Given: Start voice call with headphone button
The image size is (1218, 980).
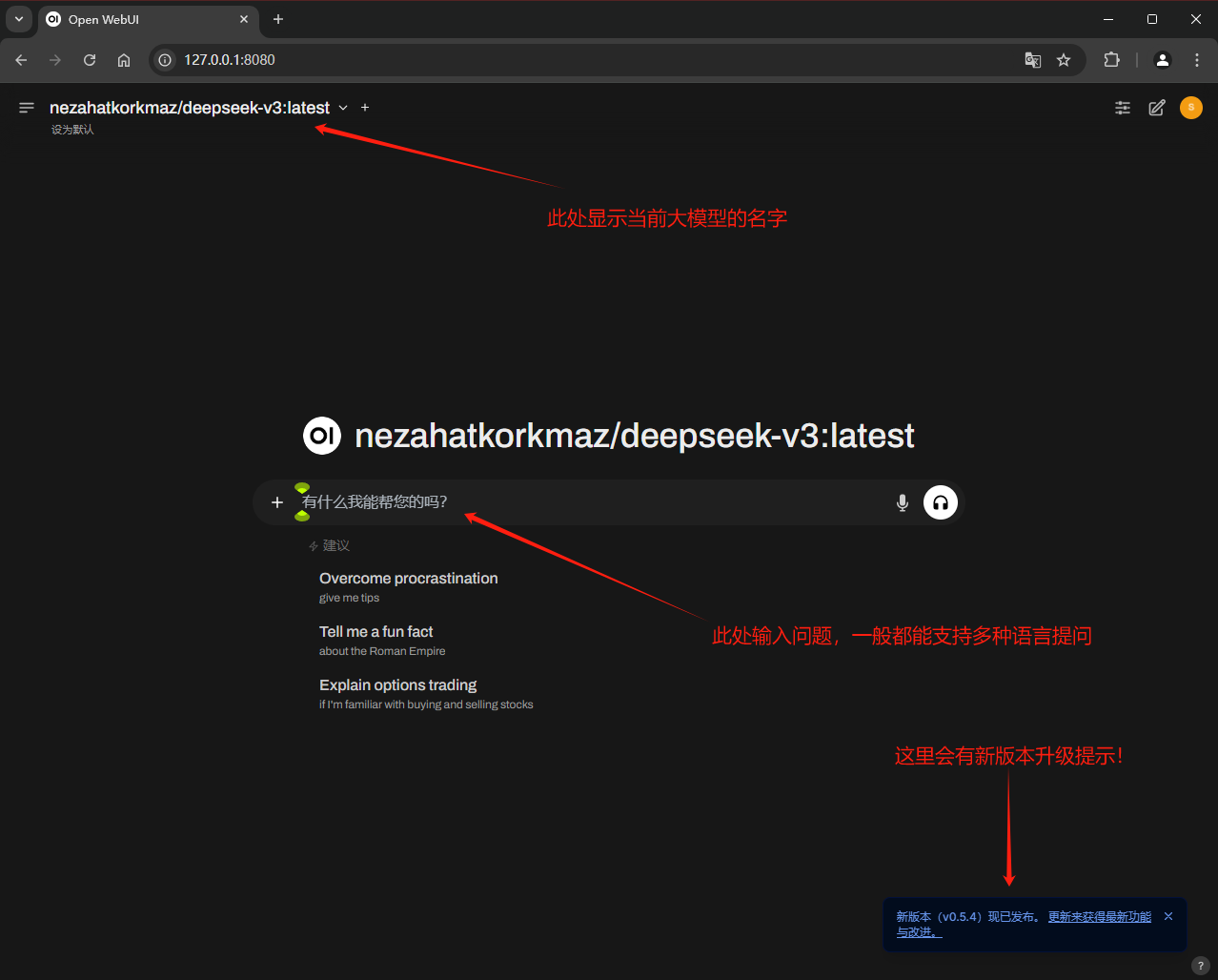Looking at the screenshot, I should point(940,502).
